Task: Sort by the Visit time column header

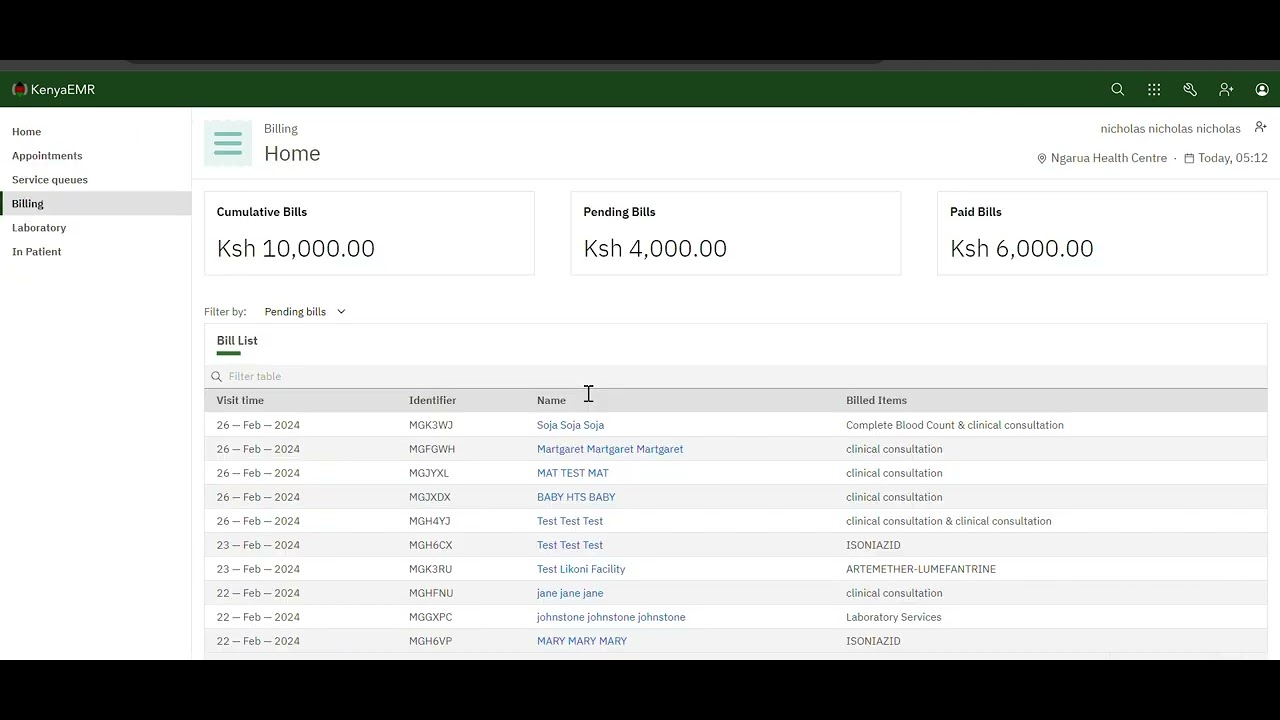Action: click(x=240, y=401)
